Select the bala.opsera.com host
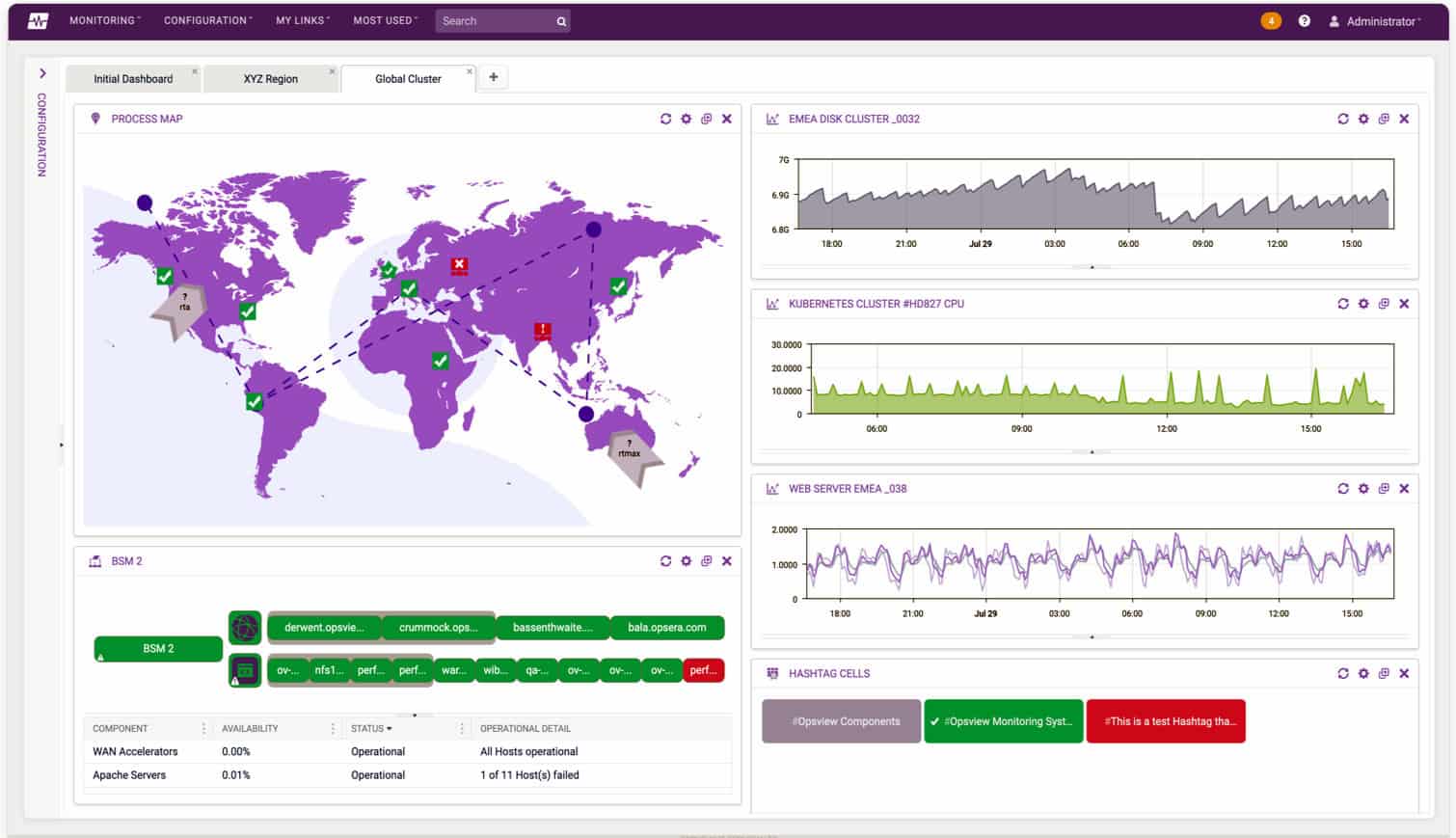 pos(667,628)
